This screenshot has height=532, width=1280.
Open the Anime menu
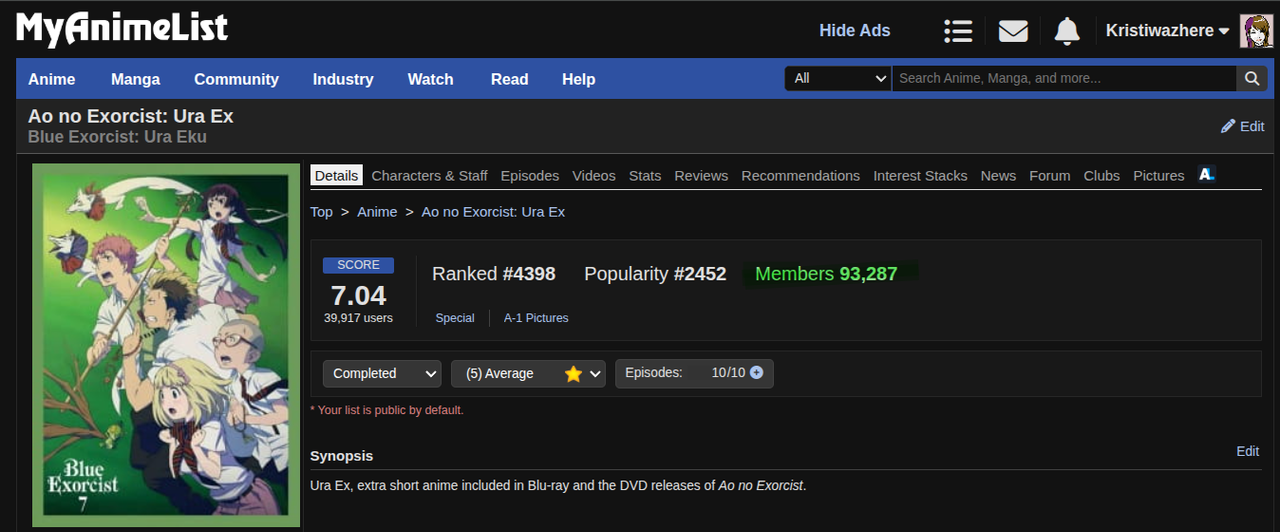pyautogui.click(x=52, y=79)
